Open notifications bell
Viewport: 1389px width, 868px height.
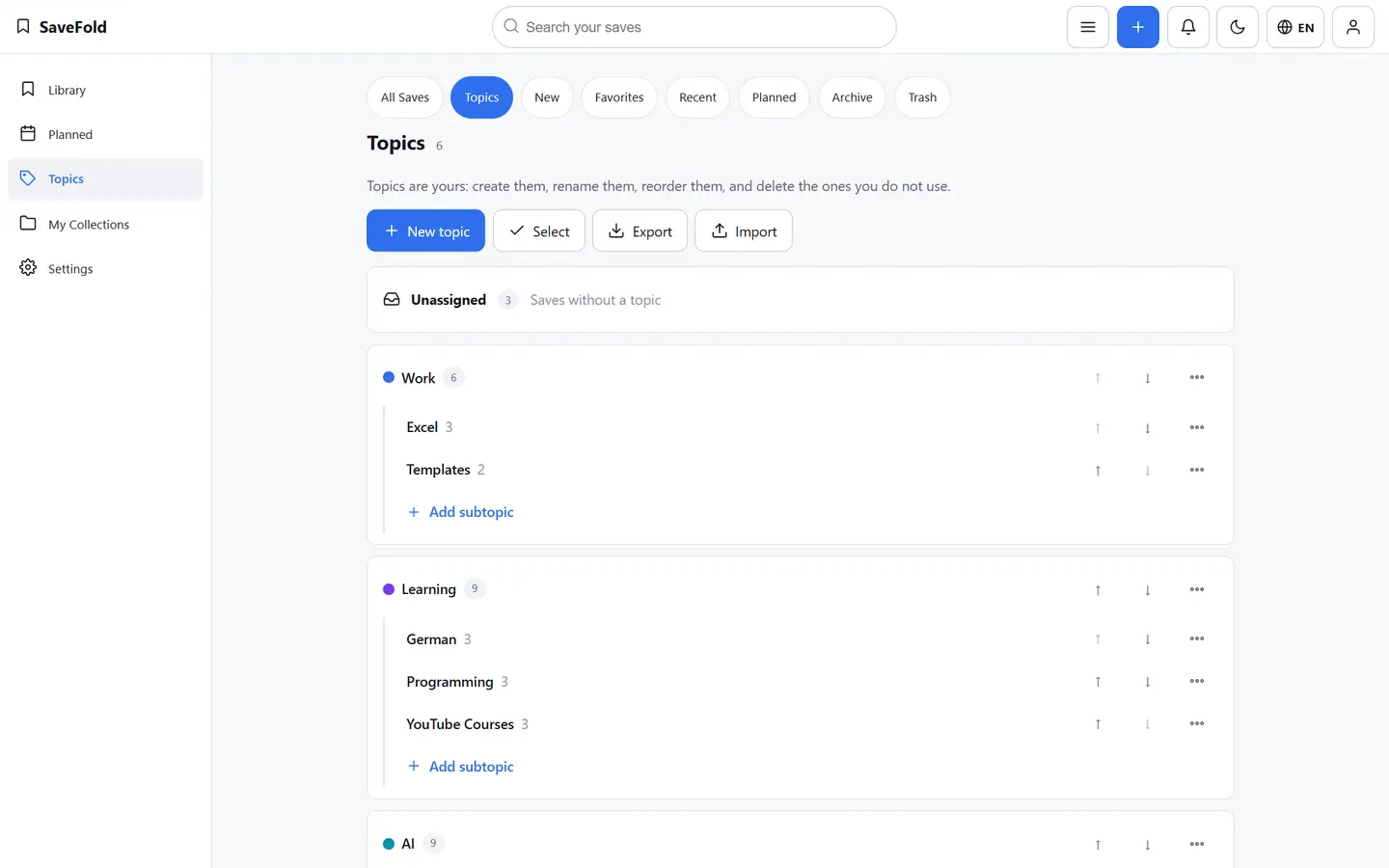tap(1187, 27)
